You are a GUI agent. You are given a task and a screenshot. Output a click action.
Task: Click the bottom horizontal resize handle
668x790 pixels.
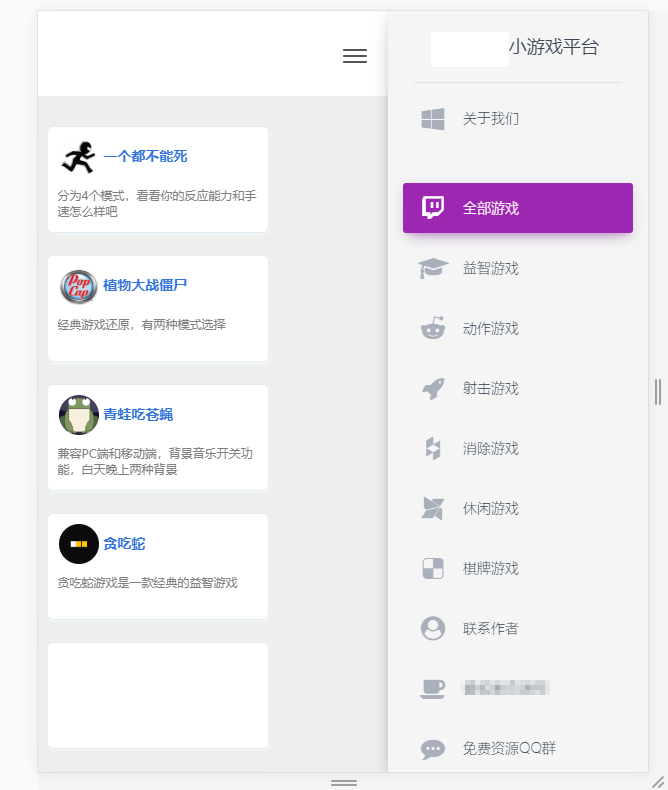(x=344, y=782)
